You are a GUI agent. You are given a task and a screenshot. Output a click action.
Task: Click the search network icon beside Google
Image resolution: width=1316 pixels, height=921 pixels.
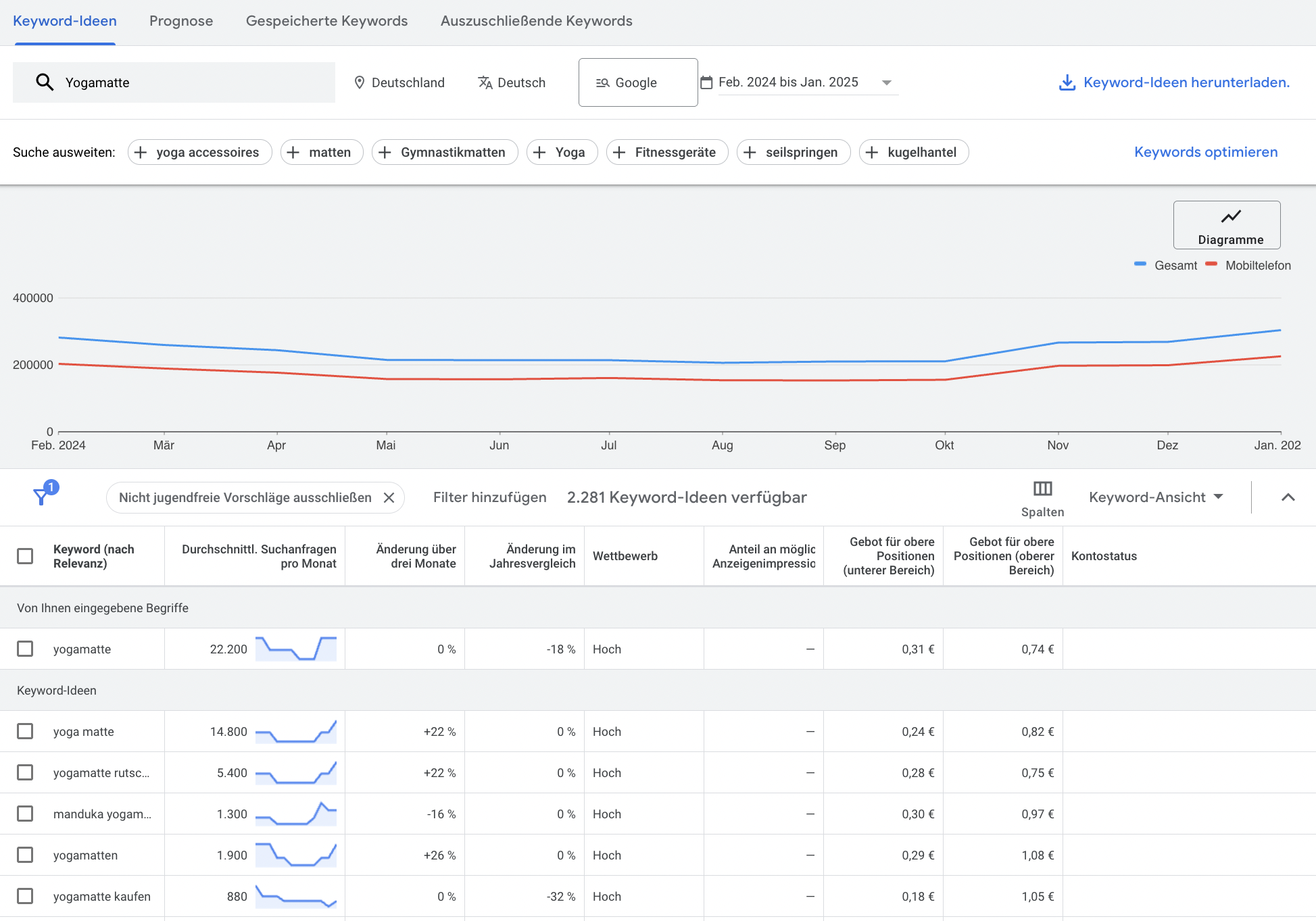pos(602,82)
